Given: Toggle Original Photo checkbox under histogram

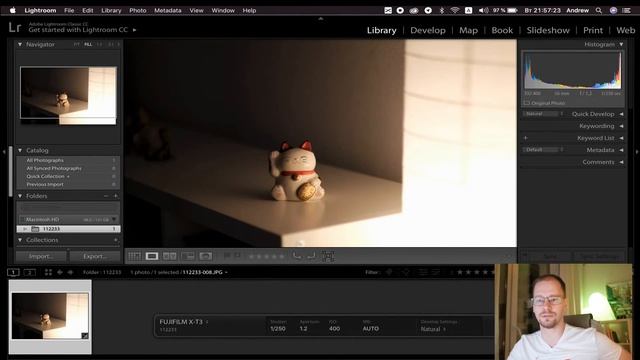Looking at the screenshot, I should tap(527, 103).
